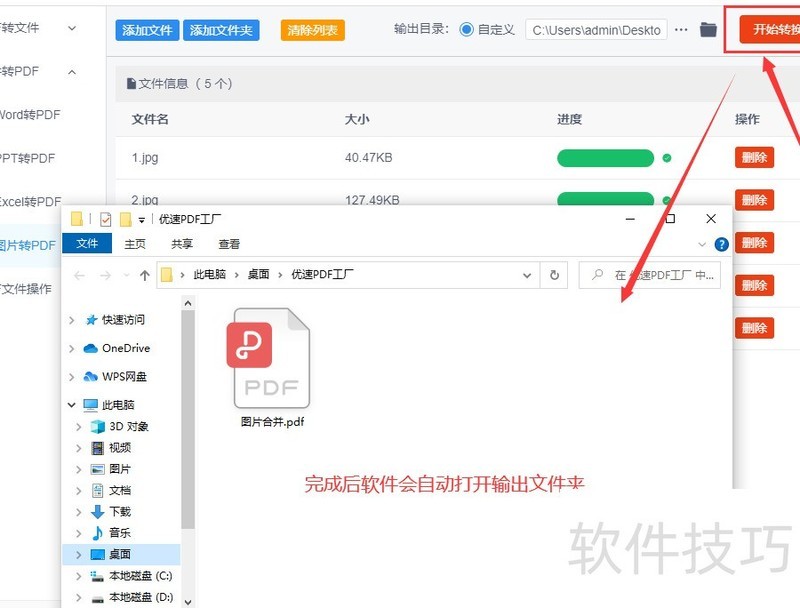Switch to the 主页 ribbon tab
The image size is (800, 608).
(x=135, y=243)
